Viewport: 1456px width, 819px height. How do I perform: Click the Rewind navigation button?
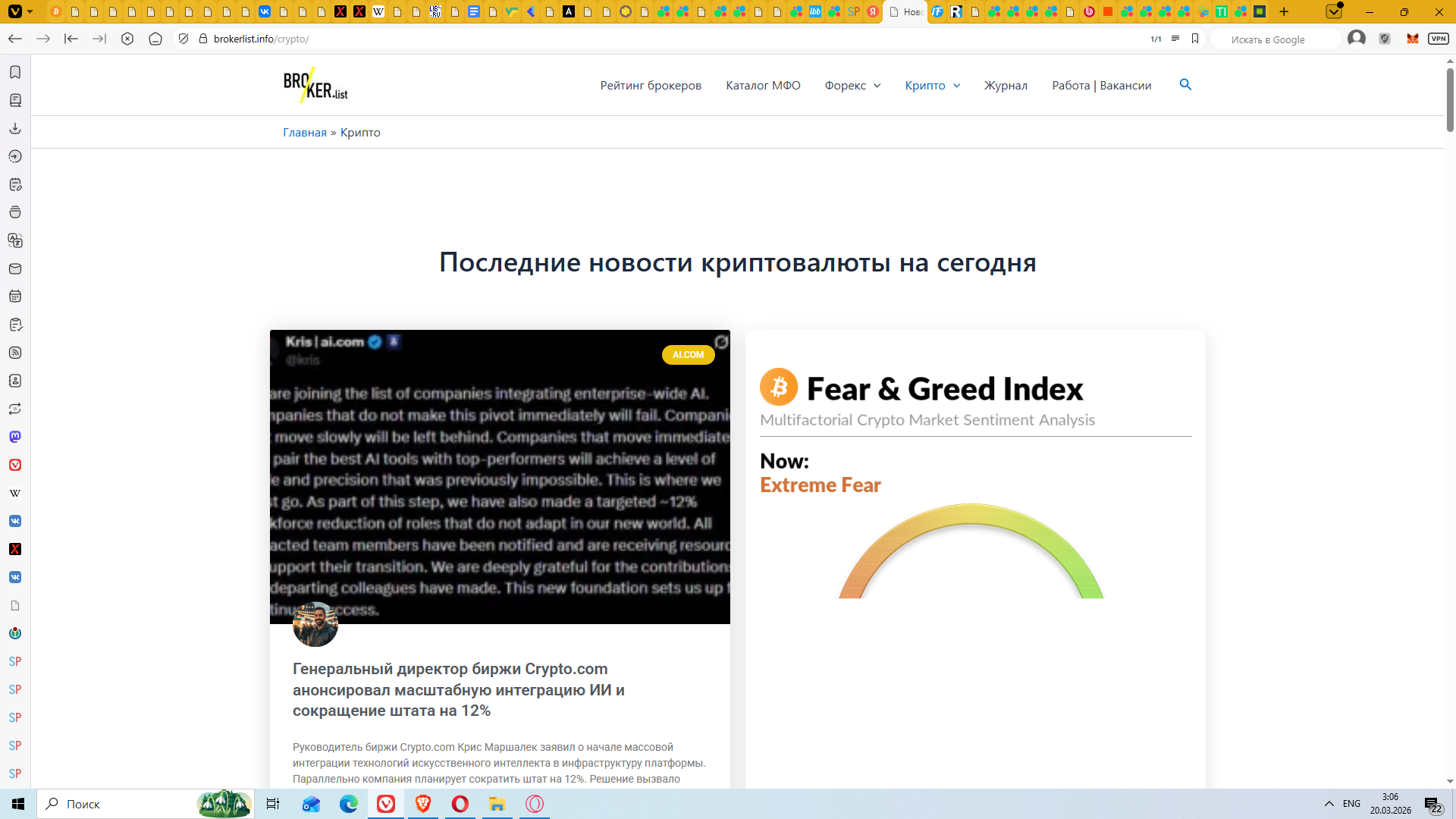pyautogui.click(x=71, y=39)
